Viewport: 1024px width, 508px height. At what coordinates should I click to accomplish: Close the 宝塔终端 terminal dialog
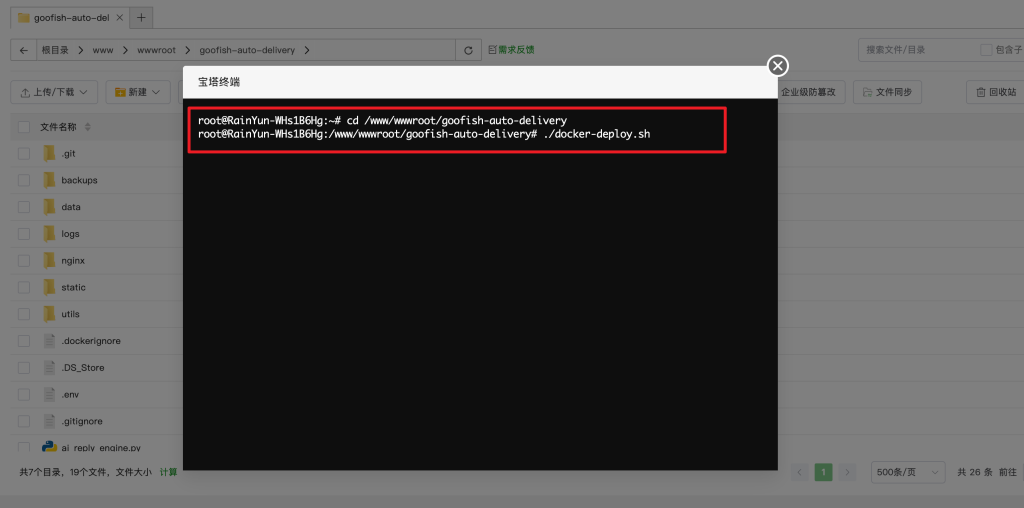pyautogui.click(x=777, y=66)
